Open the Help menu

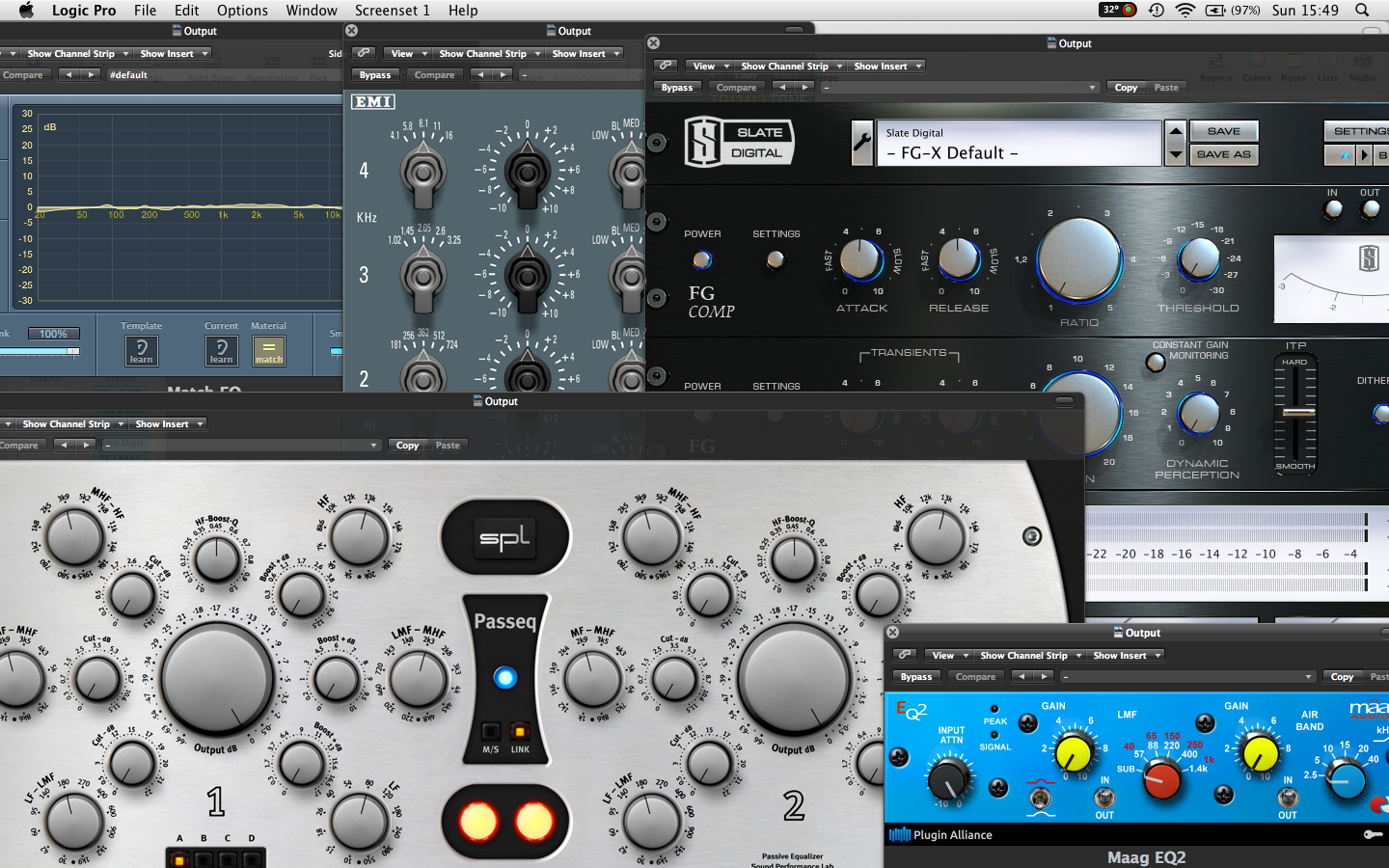click(463, 10)
